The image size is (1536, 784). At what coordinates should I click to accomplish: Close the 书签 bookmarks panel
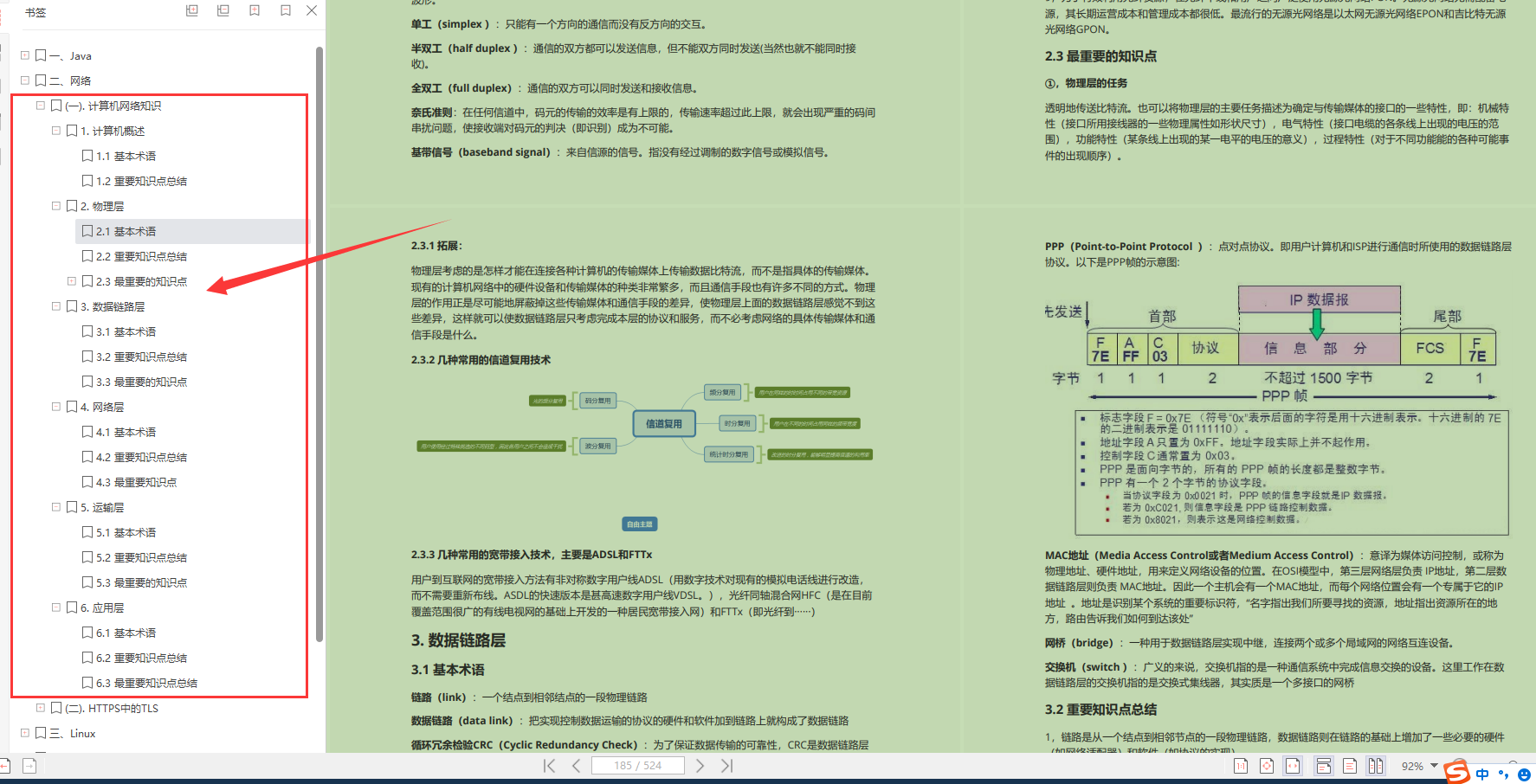point(312,10)
